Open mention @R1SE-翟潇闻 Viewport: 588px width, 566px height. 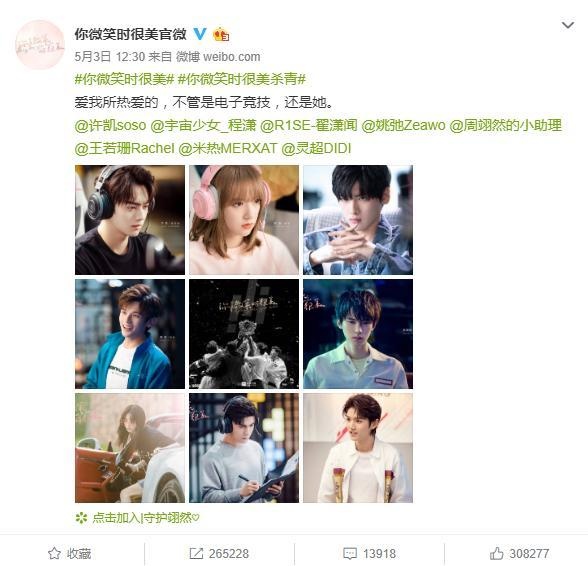coord(308,125)
